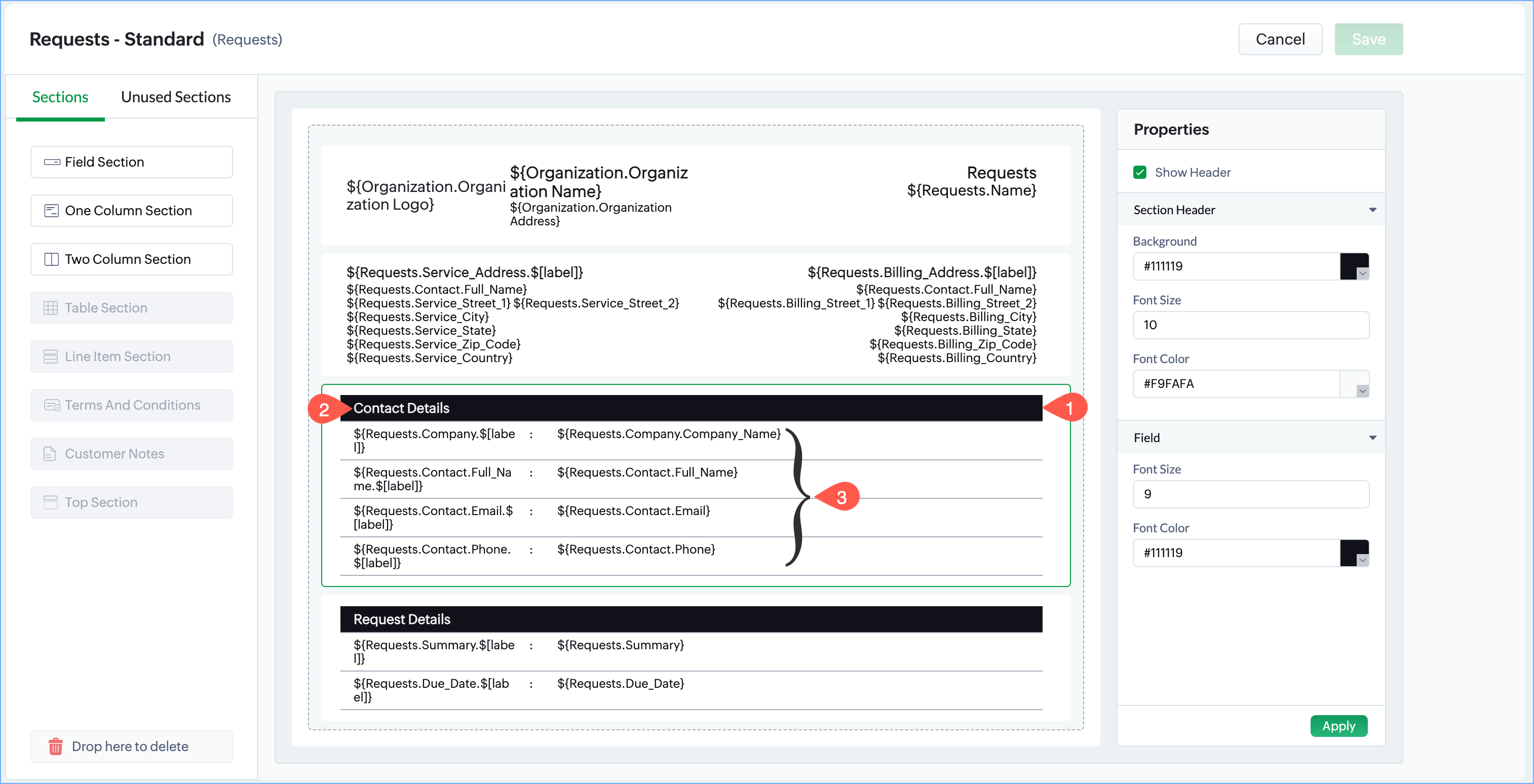Click the Top Section icon
The image size is (1534, 784).
[51, 502]
